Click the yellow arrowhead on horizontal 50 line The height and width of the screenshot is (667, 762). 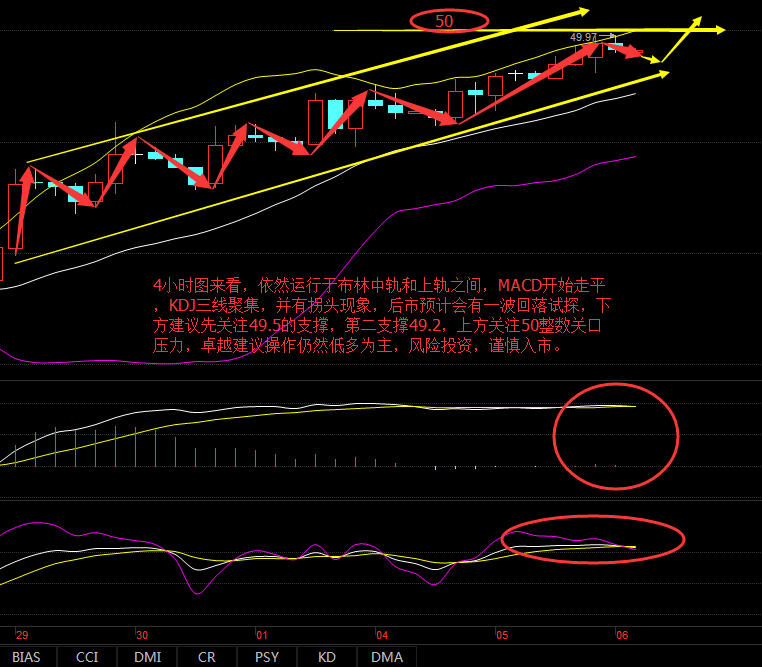click(x=716, y=31)
